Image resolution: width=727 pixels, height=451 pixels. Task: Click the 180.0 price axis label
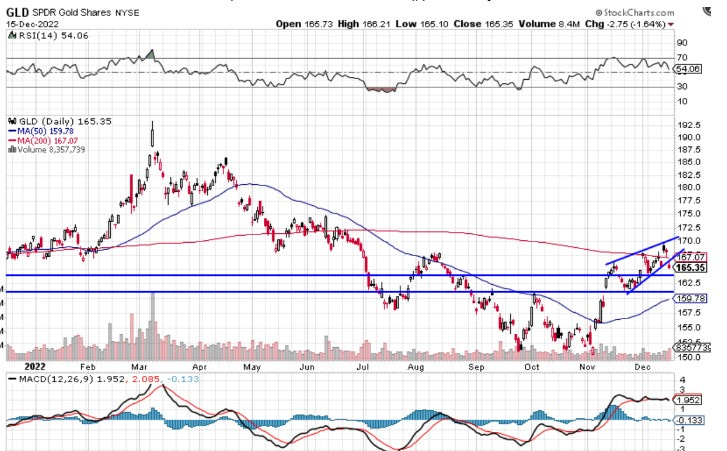[689, 187]
